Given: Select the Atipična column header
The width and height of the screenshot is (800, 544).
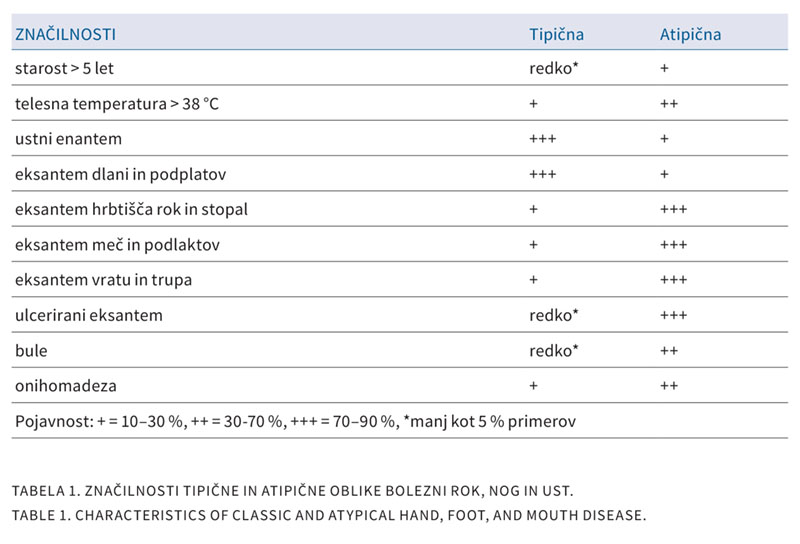Looking at the screenshot, I should point(690,34).
